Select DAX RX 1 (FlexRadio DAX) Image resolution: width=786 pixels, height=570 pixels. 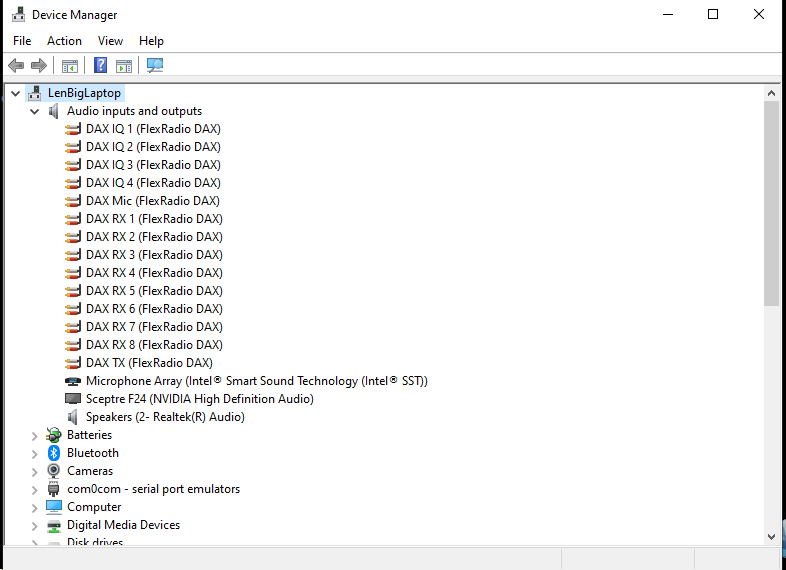click(x=154, y=219)
